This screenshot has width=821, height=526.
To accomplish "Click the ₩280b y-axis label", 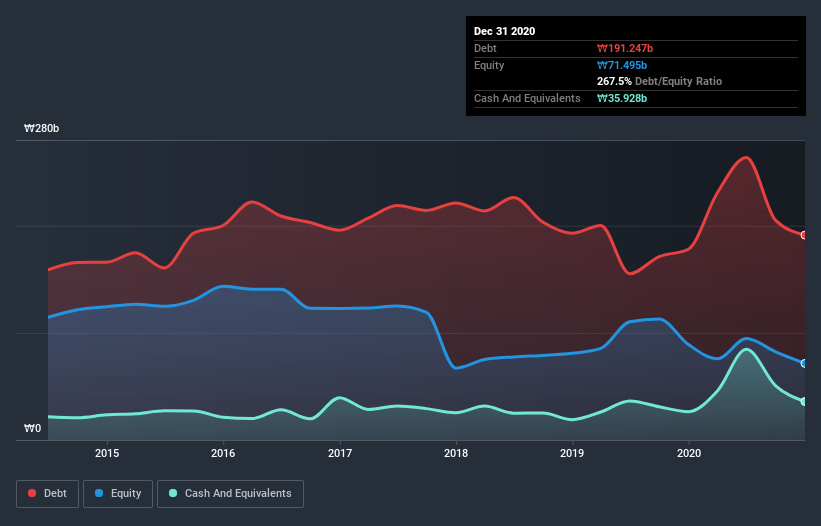I will click(x=41, y=129).
